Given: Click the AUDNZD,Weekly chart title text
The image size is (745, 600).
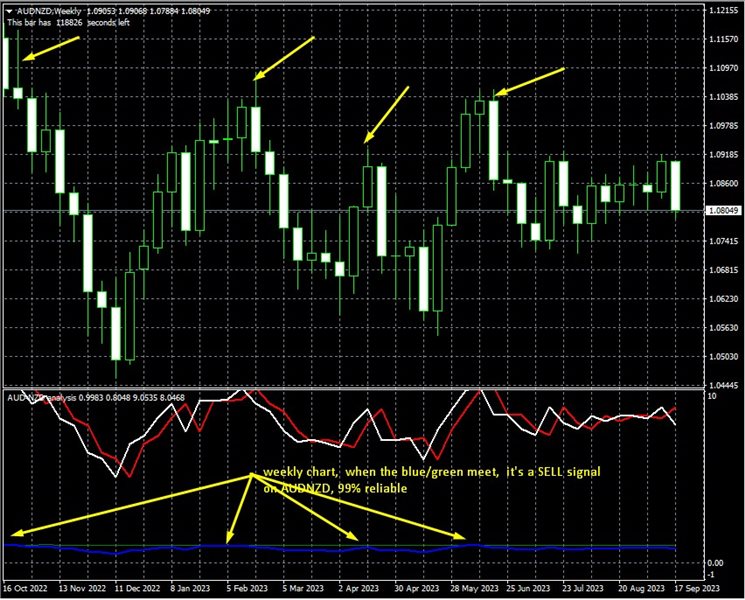Looking at the screenshot, I should tap(49, 11).
